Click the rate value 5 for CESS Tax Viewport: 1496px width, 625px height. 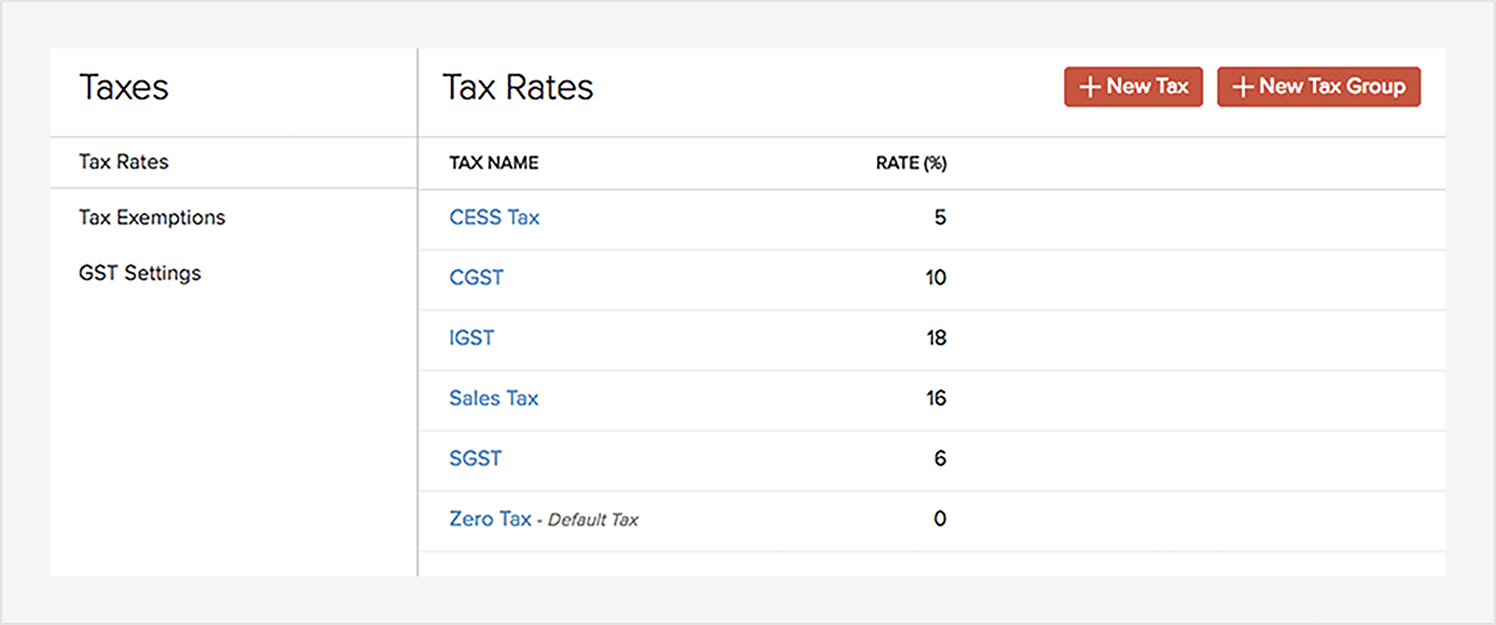click(x=939, y=218)
